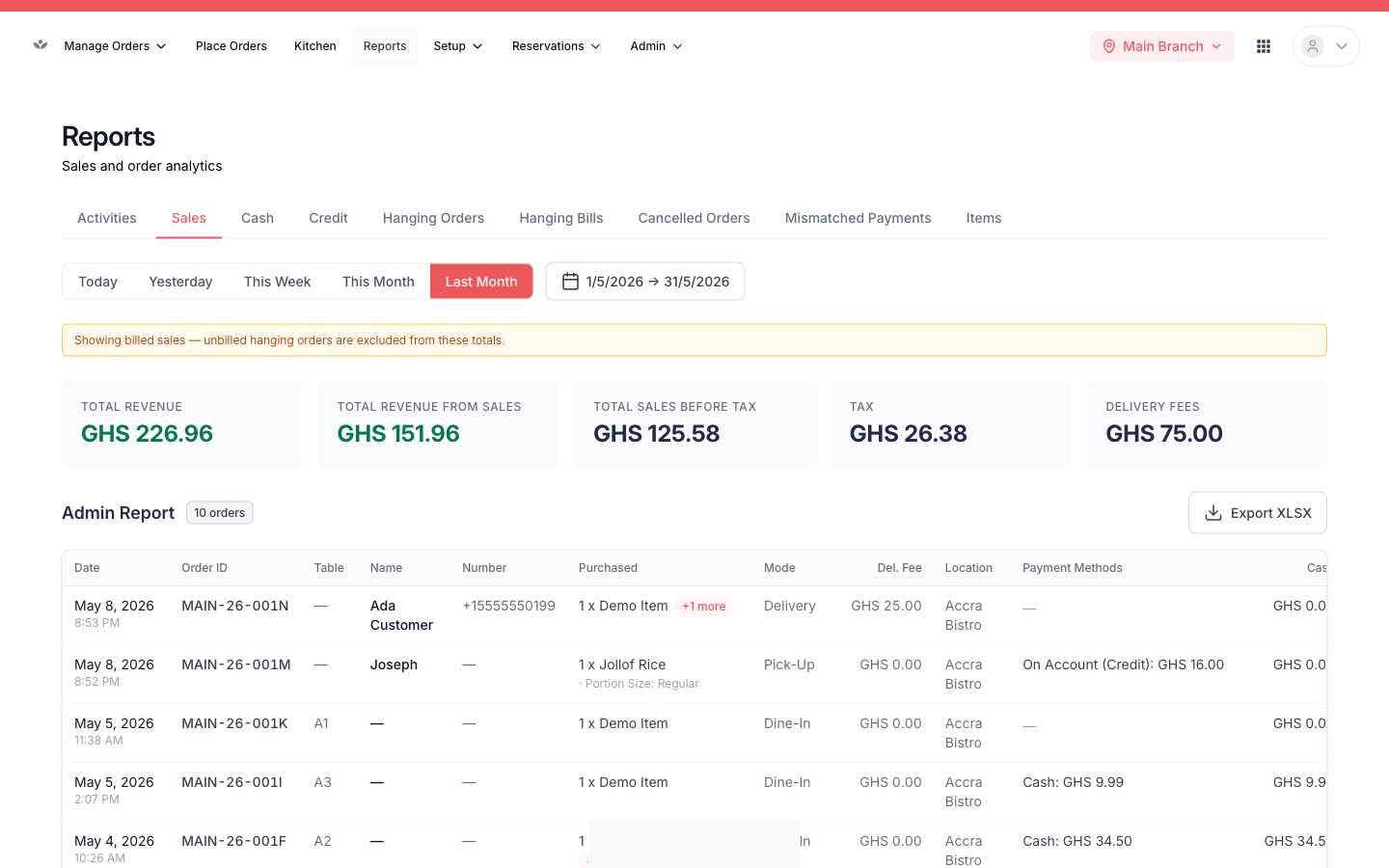Open the Kitchen page
This screenshot has width=1389, height=868.
pyautogui.click(x=315, y=46)
